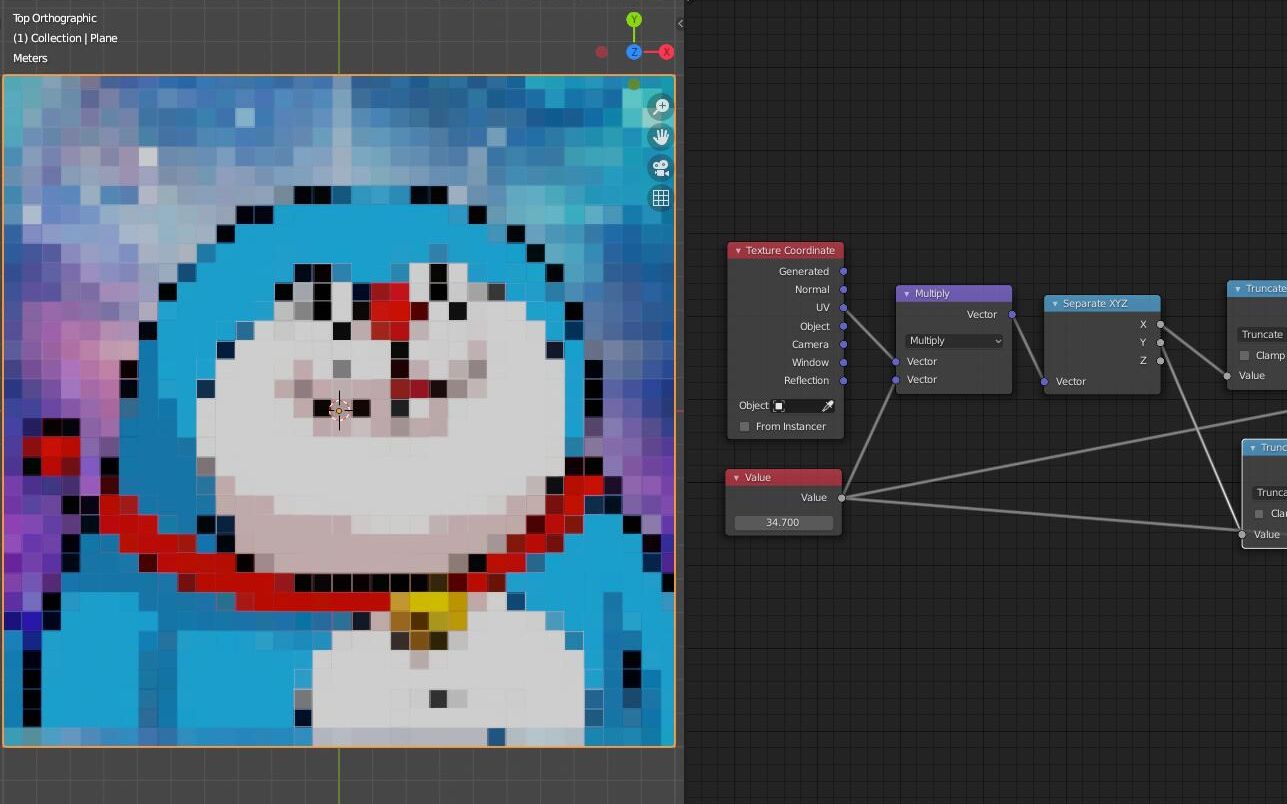This screenshot has width=1287, height=804.
Task: Click the Window output socket
Action: 844,362
